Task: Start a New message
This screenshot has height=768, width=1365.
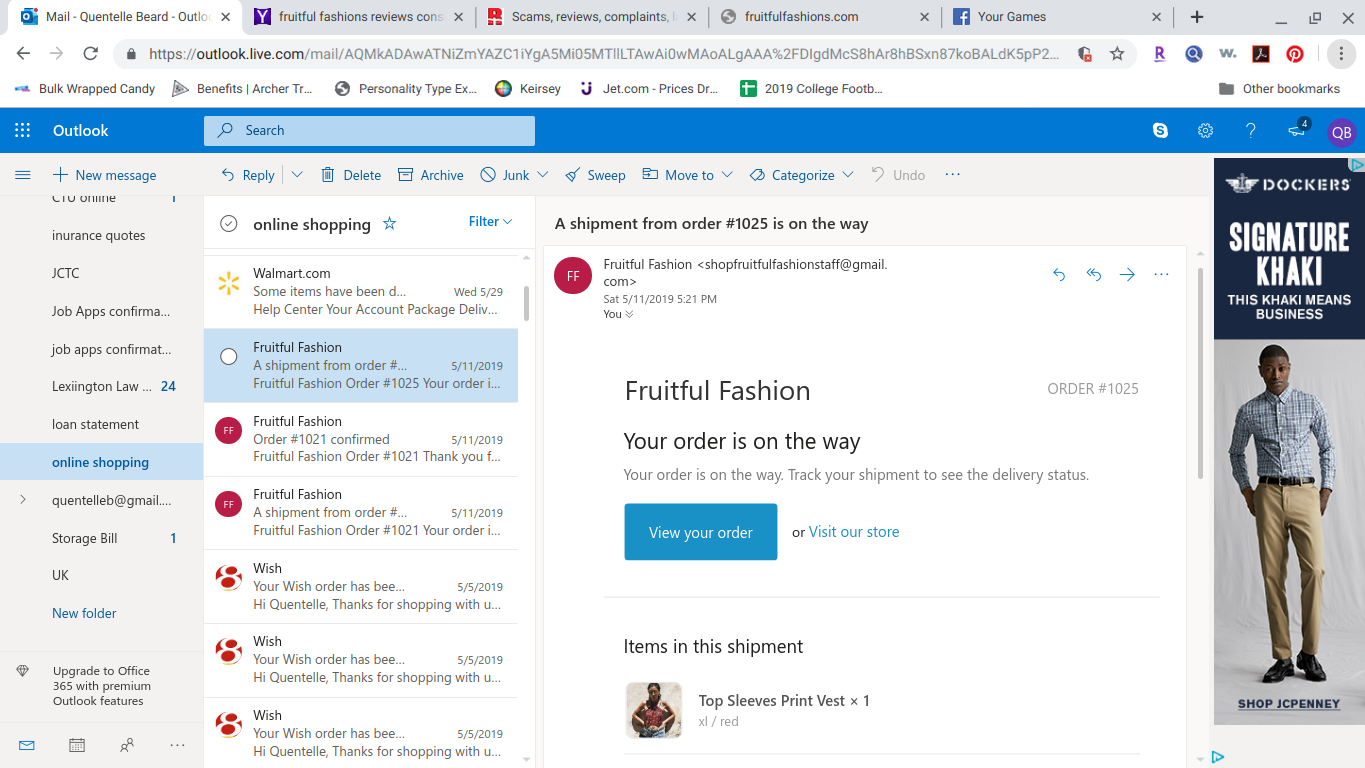Action: 104,175
